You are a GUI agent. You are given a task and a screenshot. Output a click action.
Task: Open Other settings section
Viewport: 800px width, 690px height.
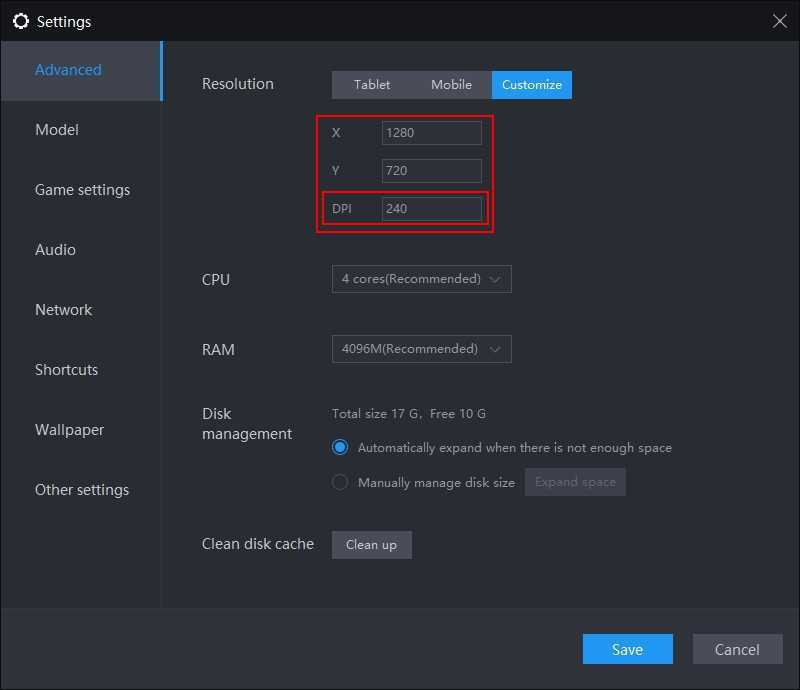[x=82, y=489]
